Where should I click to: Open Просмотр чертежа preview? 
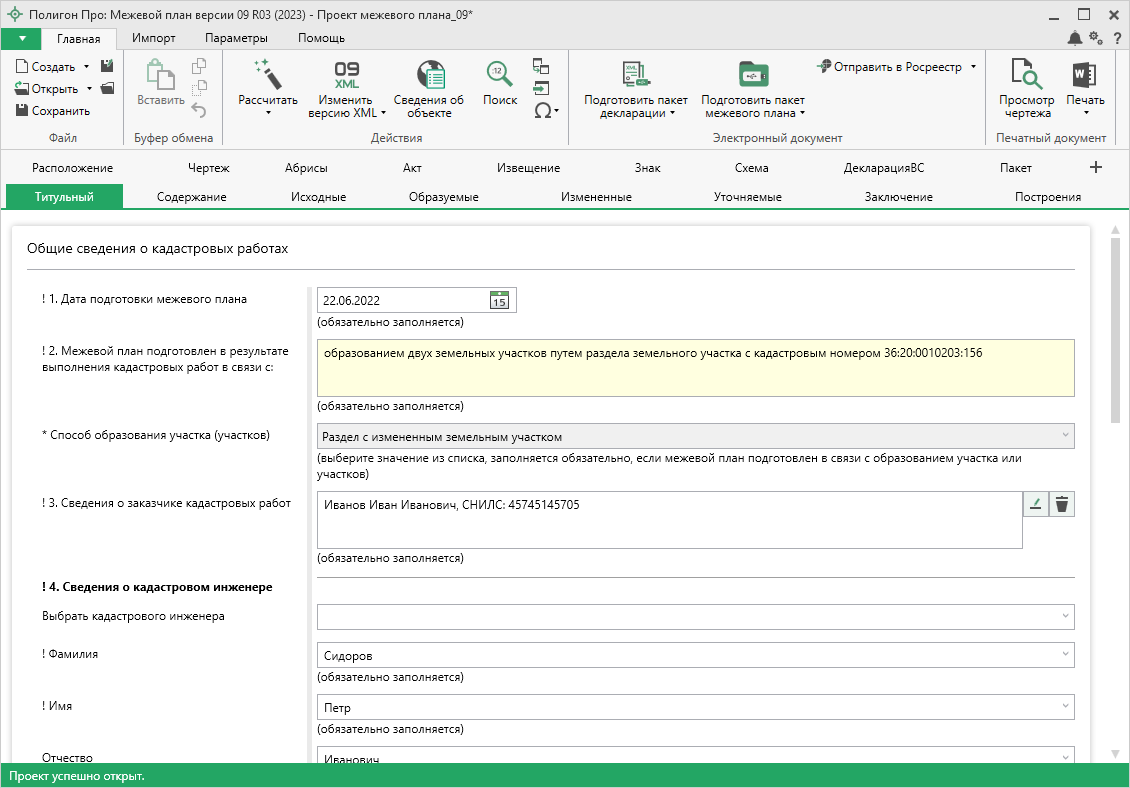coord(1026,75)
